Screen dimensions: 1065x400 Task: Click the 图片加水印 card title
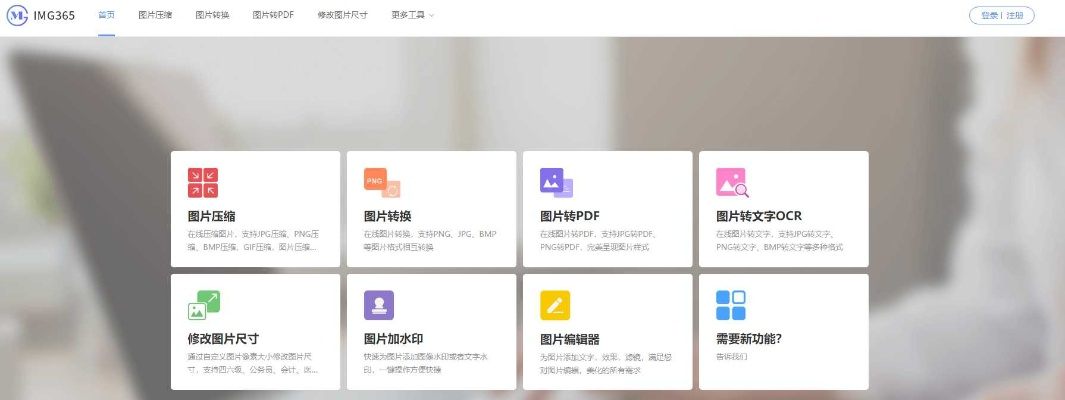pyautogui.click(x=395, y=339)
